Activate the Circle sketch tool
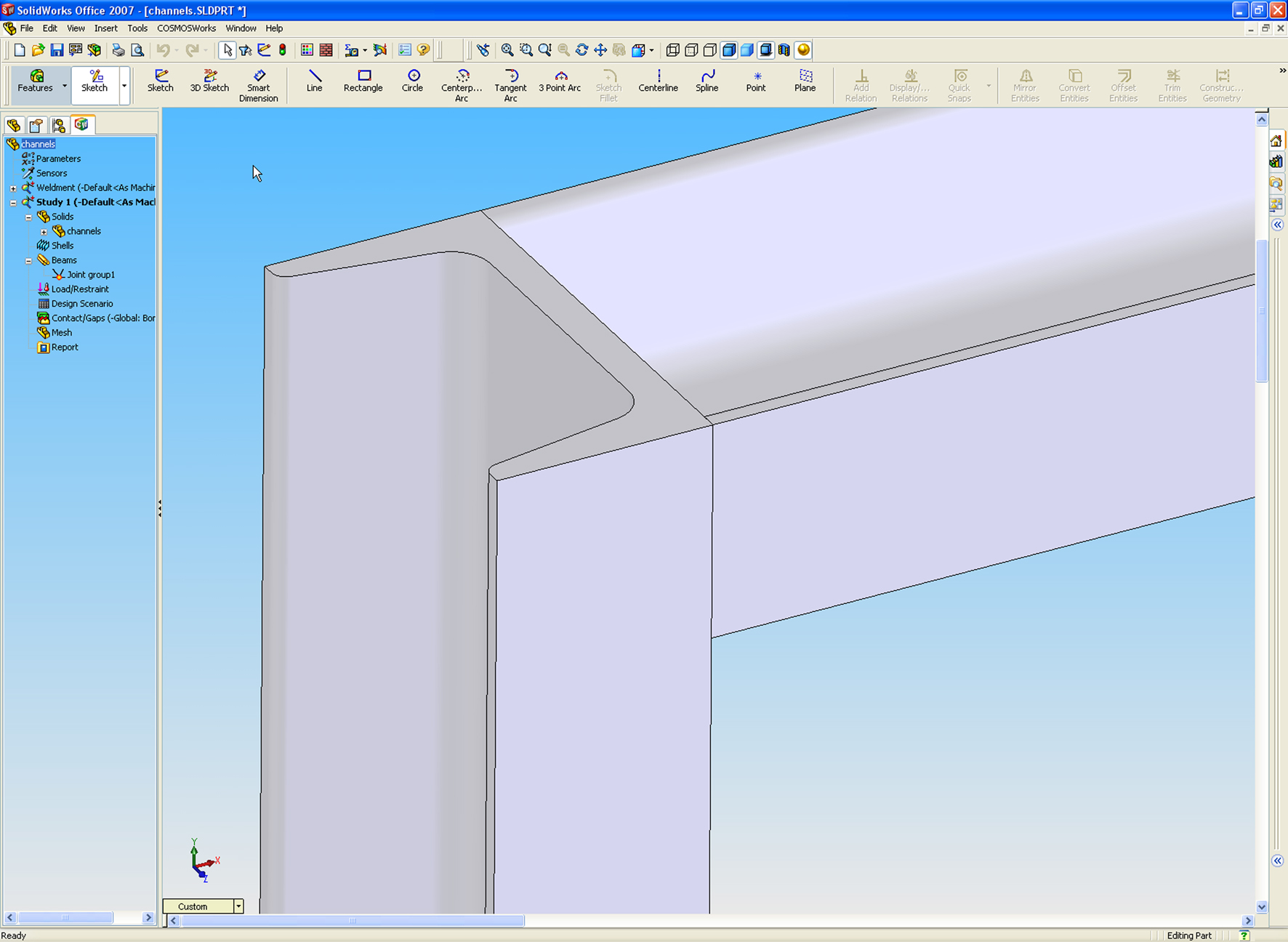This screenshot has width=1288, height=942. [412, 81]
